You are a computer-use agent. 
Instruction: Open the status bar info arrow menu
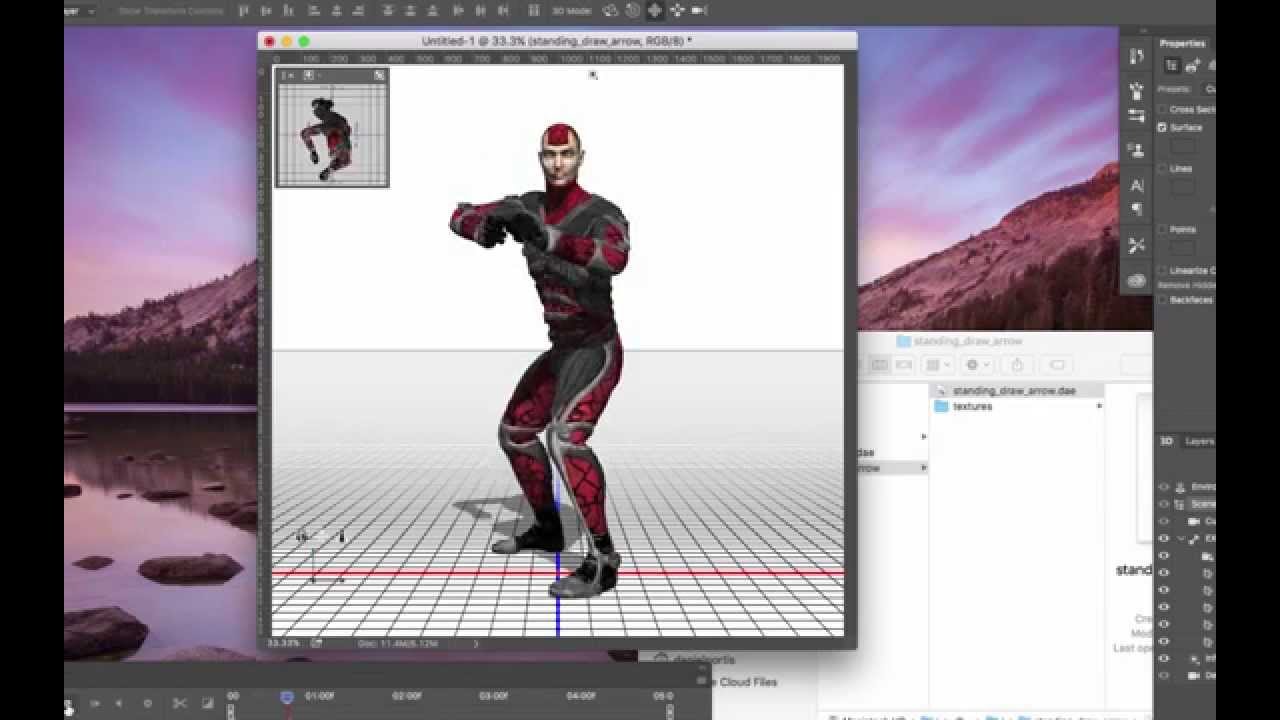tap(475, 643)
